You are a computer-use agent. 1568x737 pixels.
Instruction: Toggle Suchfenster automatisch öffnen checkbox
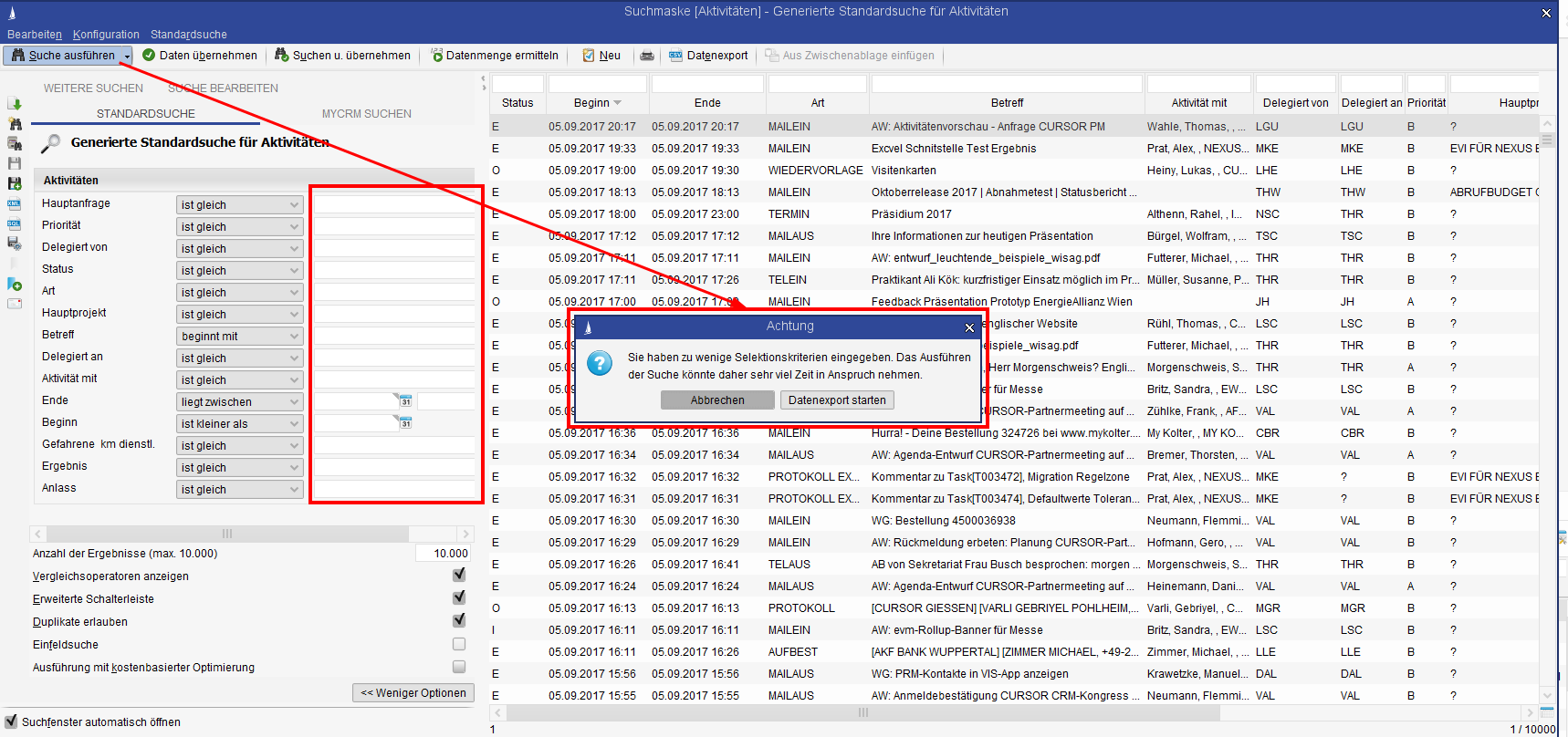click(x=11, y=721)
